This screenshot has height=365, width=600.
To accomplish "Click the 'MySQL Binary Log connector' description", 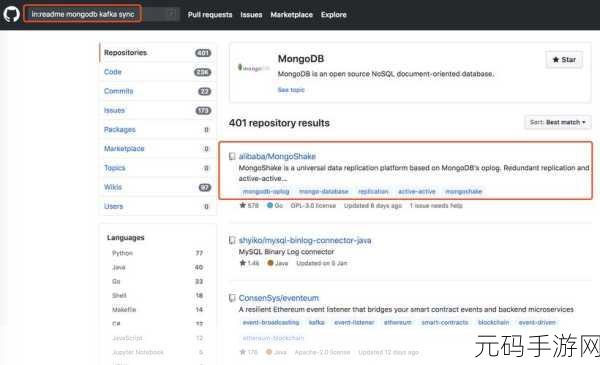I will tap(286, 252).
